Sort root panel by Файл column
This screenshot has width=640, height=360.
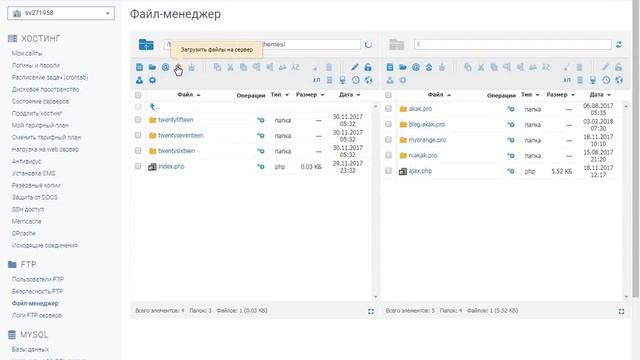tap(439, 95)
